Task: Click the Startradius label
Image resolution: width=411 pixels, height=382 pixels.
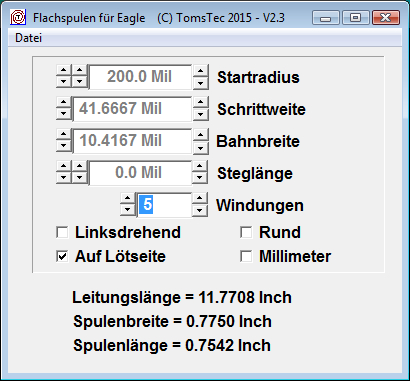Action: pyautogui.click(x=258, y=77)
